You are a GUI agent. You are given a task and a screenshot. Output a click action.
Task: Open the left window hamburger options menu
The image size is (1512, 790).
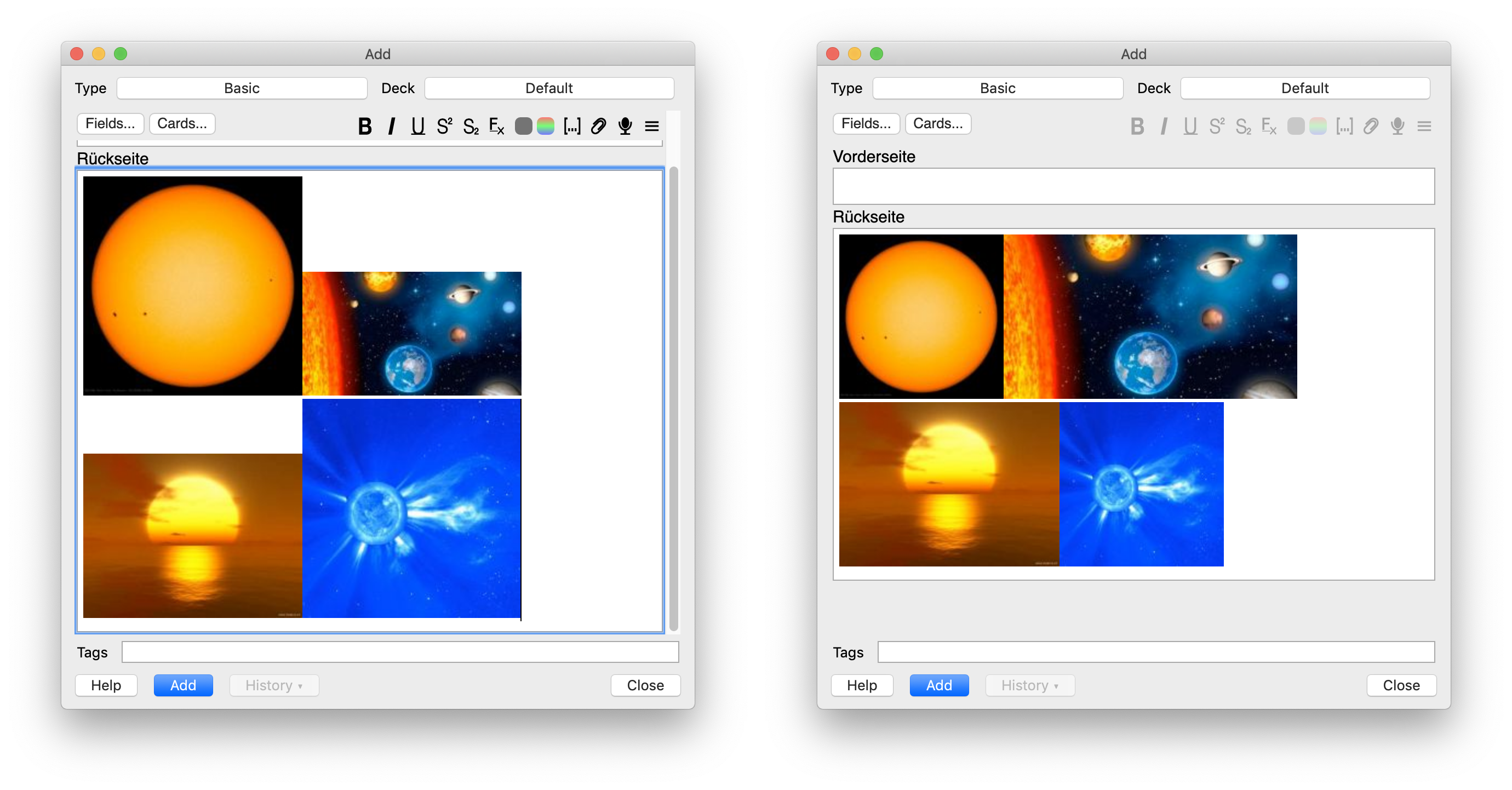pyautogui.click(x=651, y=126)
